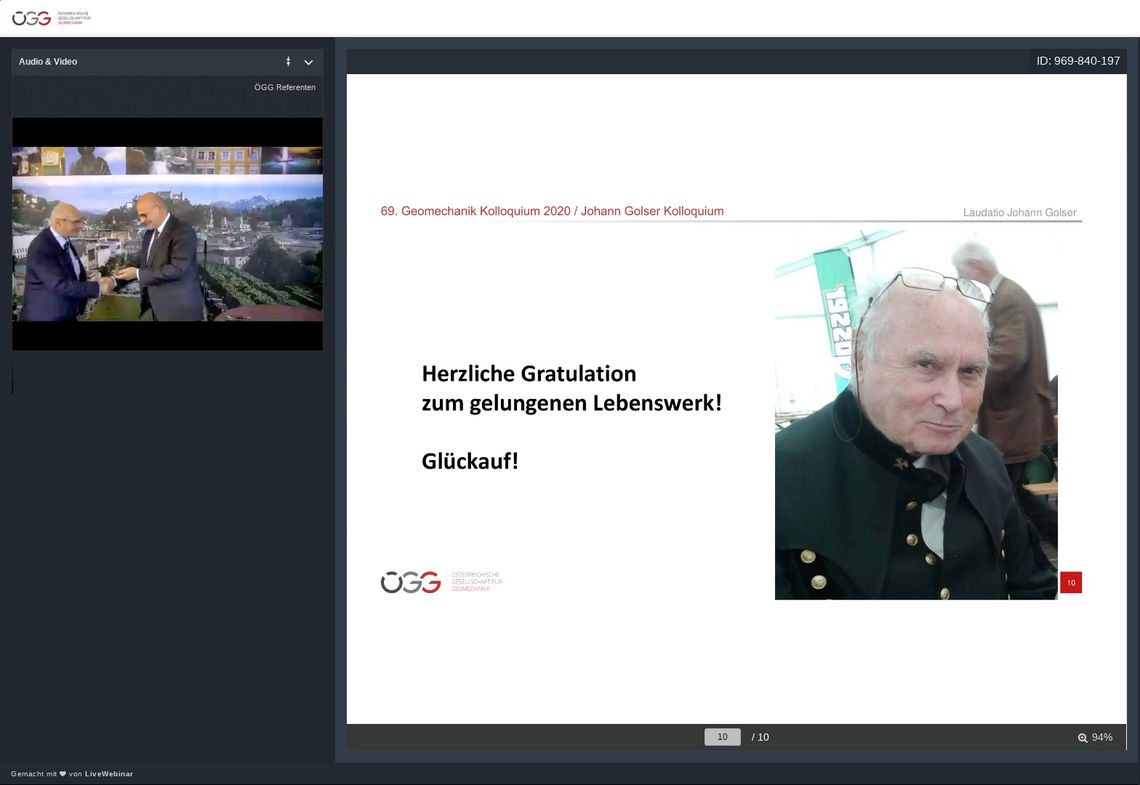
Task: Click the portrait photo on the slide
Action: tap(915, 415)
